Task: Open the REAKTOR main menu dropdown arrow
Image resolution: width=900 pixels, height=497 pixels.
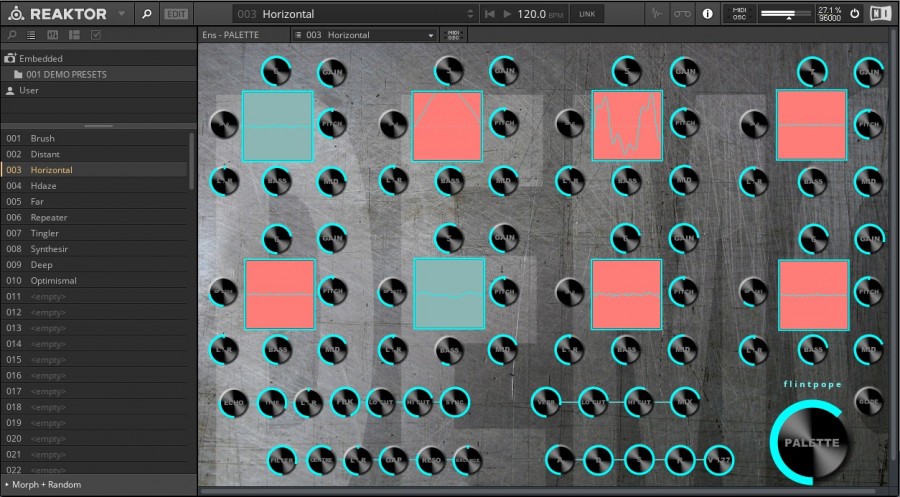Action: pyautogui.click(x=121, y=14)
